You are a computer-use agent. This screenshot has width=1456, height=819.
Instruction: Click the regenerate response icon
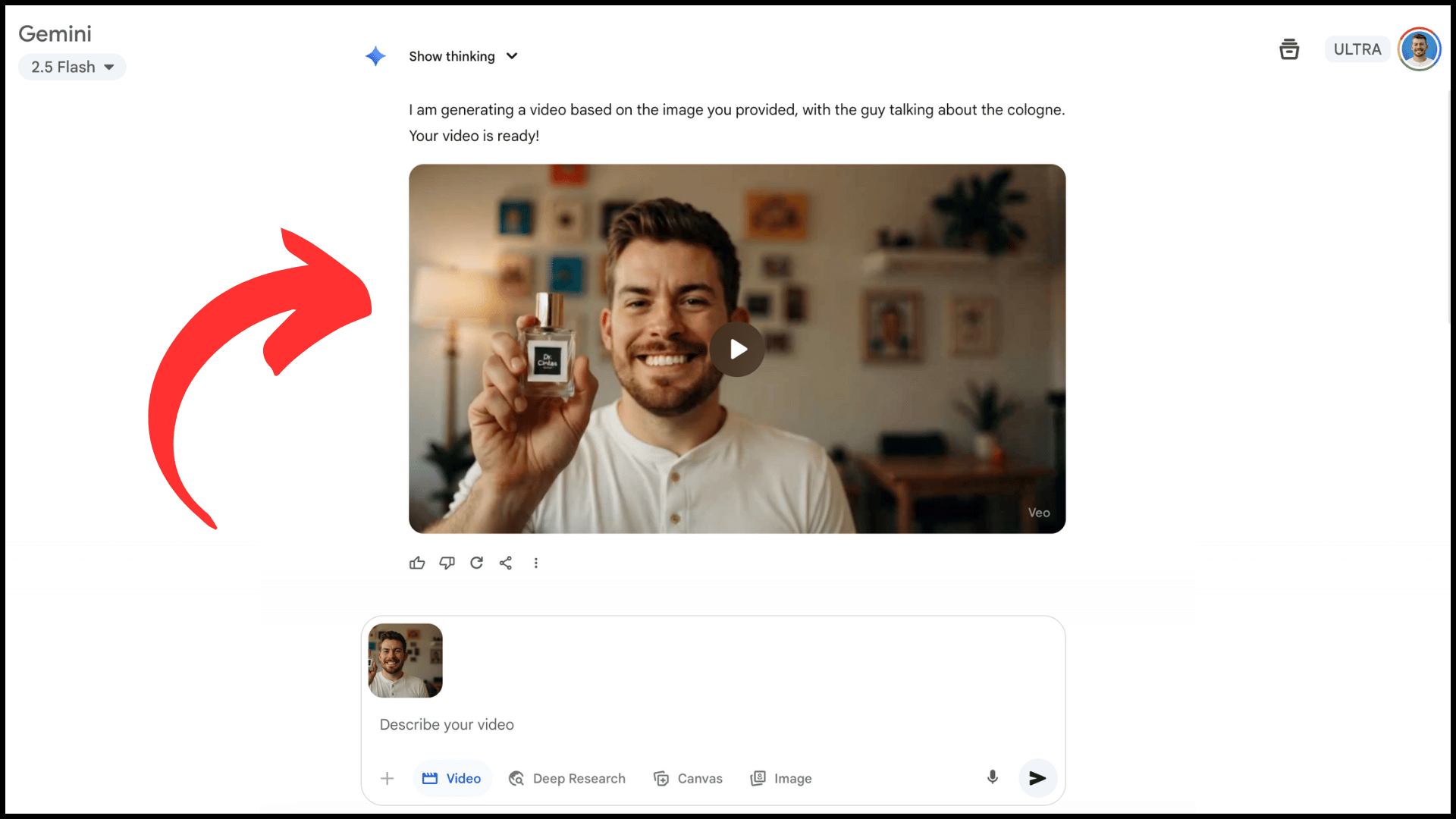[x=476, y=563]
